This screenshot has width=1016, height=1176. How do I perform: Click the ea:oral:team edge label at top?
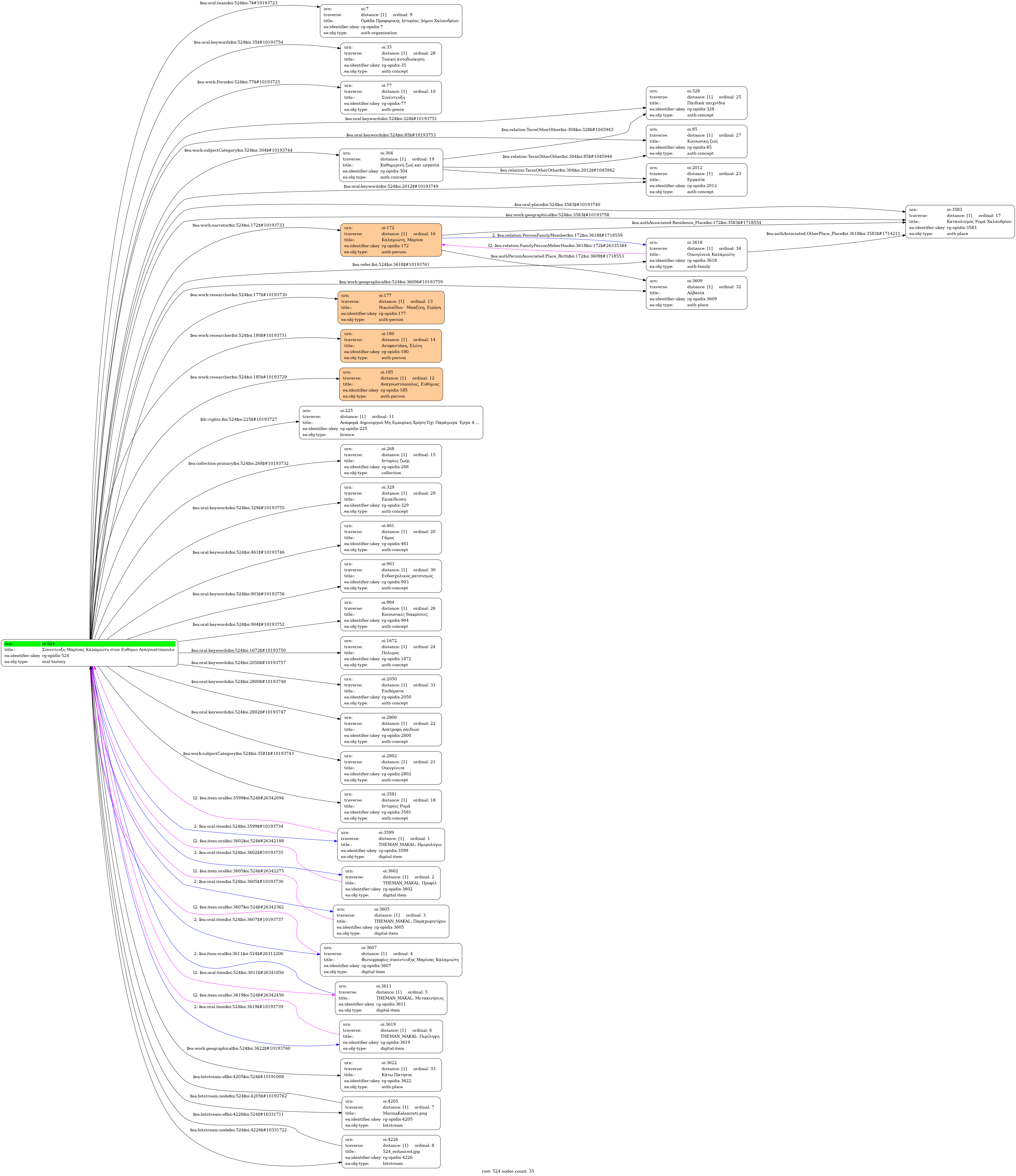(238, 3)
